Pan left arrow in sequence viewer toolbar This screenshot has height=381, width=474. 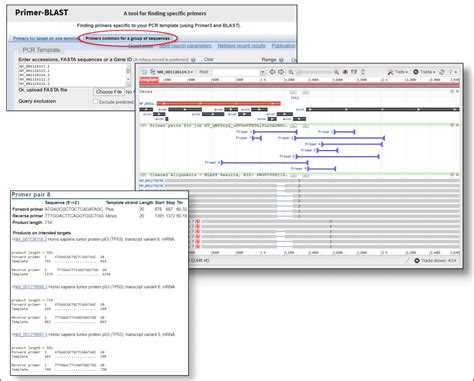[x=272, y=72]
